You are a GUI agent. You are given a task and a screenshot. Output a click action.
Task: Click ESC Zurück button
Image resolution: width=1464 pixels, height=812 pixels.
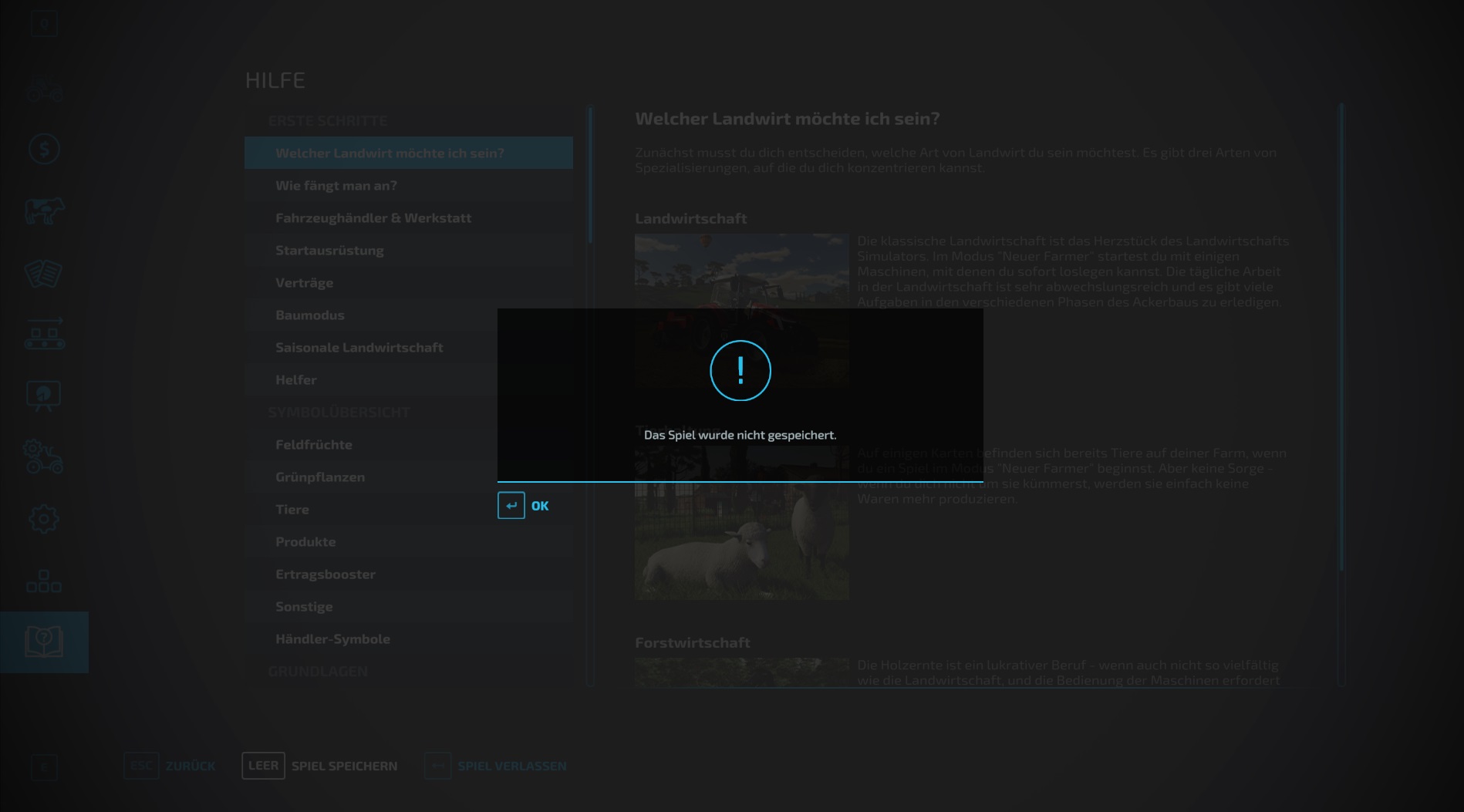[170, 766]
